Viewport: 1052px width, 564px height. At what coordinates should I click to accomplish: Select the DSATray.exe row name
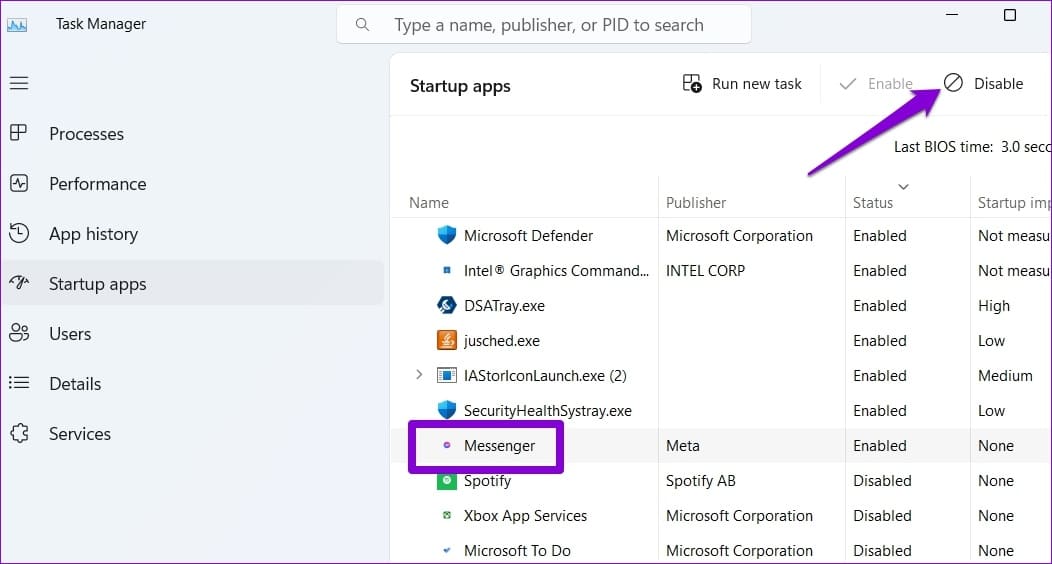(505, 306)
